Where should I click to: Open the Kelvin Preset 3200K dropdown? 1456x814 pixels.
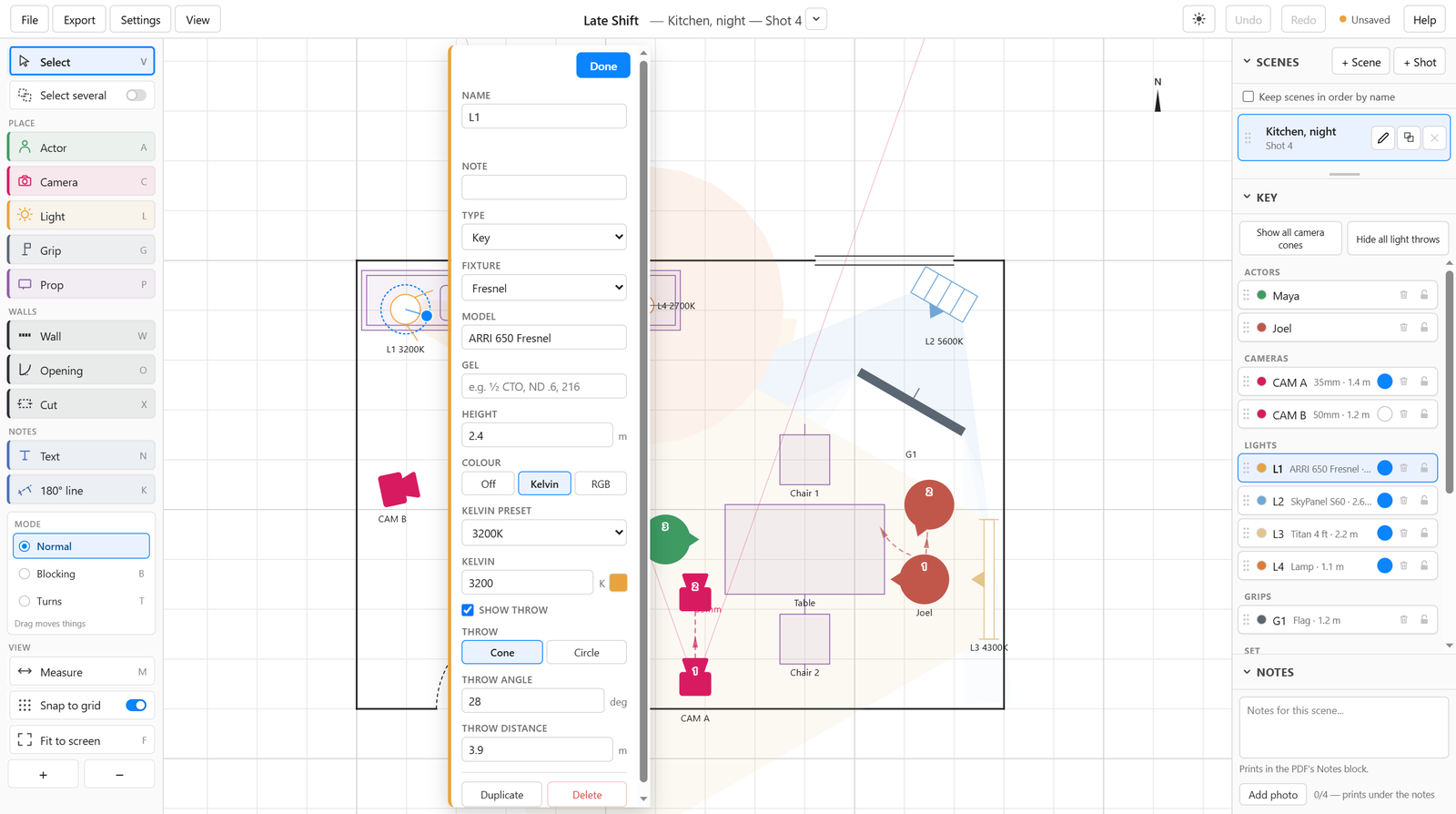[x=544, y=533]
